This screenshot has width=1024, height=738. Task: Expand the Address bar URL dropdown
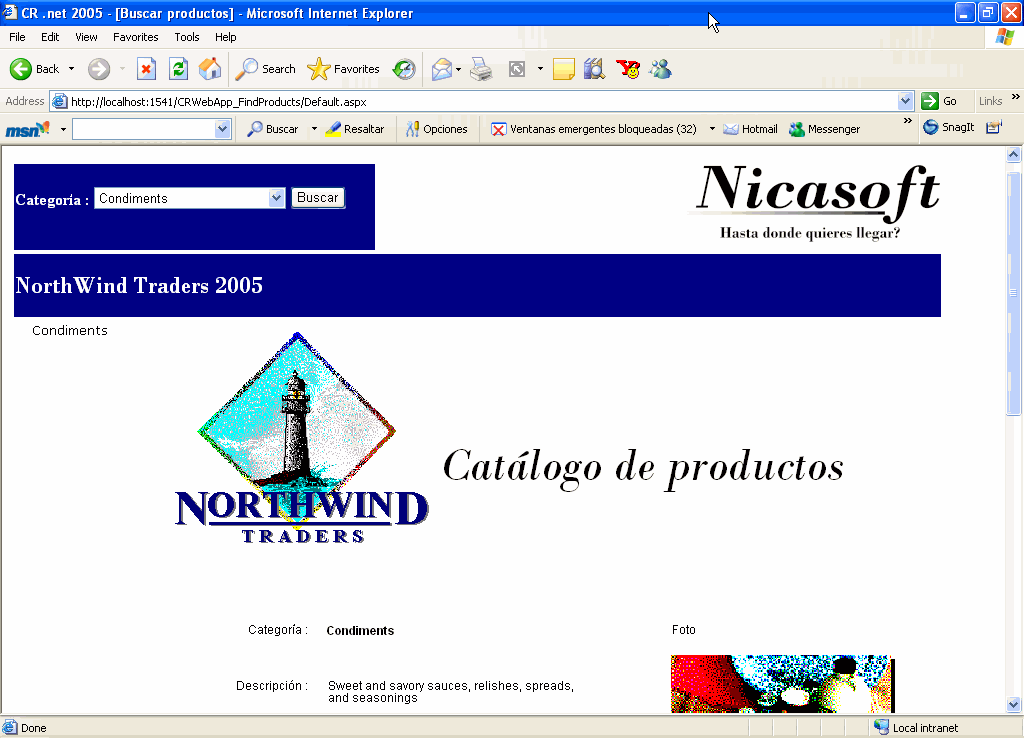pyautogui.click(x=905, y=101)
